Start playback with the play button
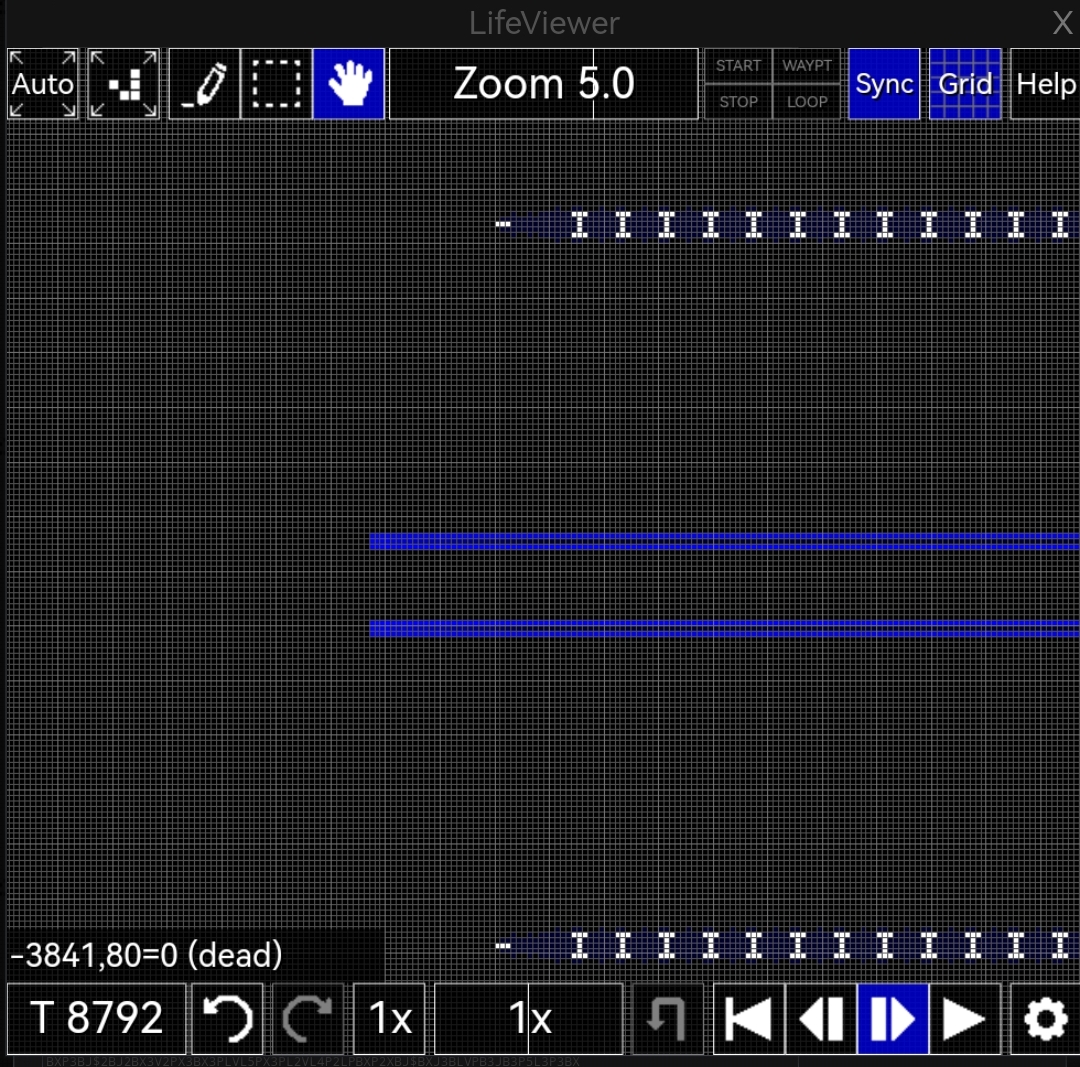 tap(964, 1019)
